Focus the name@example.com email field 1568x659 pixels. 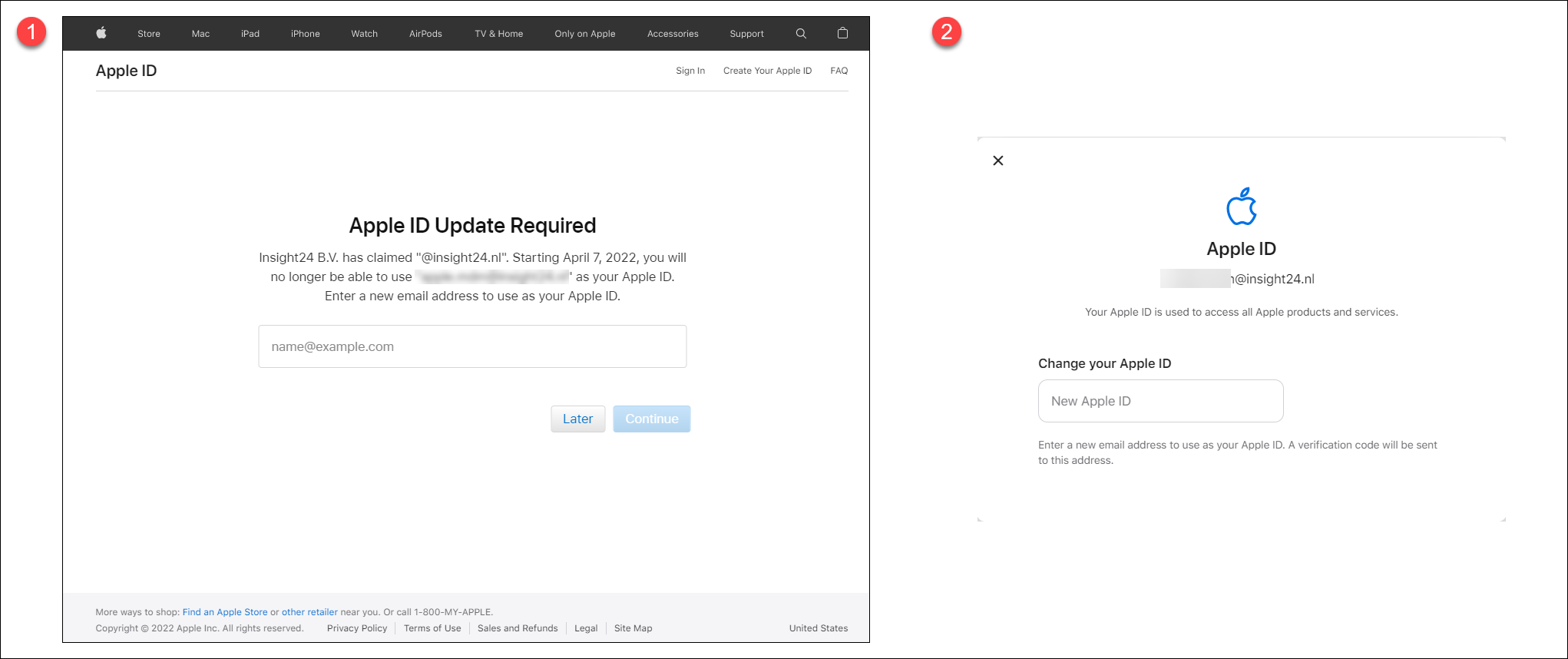pyautogui.click(x=472, y=346)
